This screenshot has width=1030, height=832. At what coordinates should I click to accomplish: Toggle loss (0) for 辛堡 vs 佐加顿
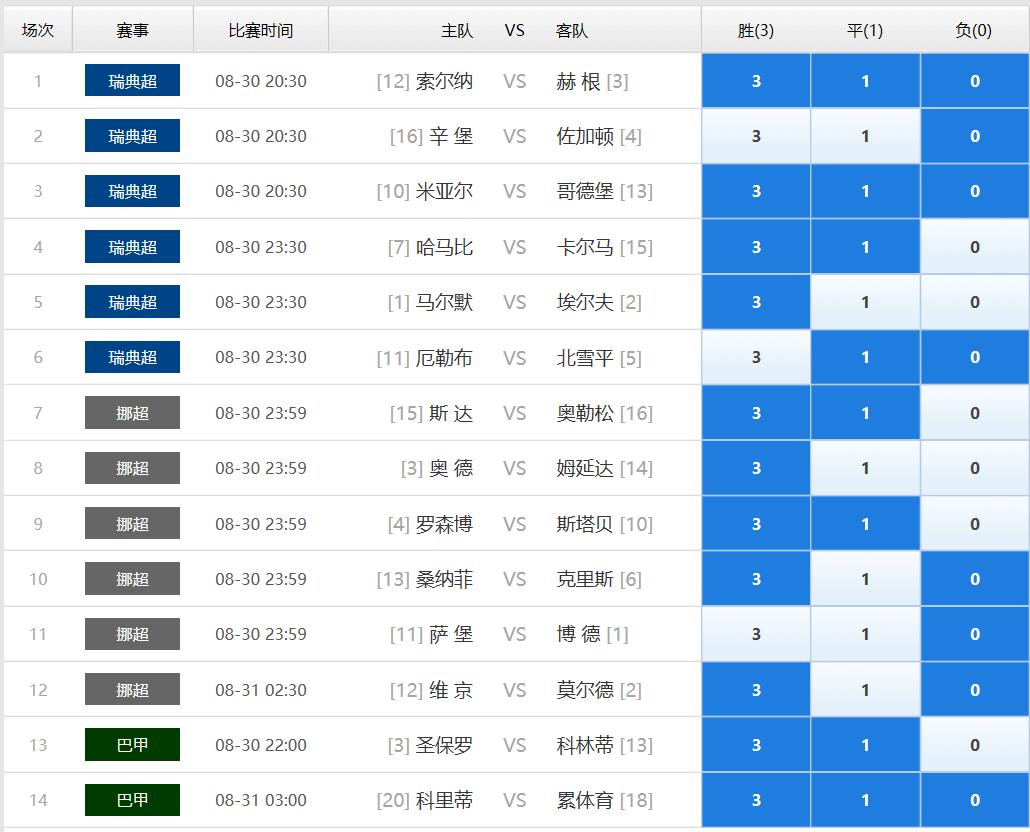(x=975, y=136)
